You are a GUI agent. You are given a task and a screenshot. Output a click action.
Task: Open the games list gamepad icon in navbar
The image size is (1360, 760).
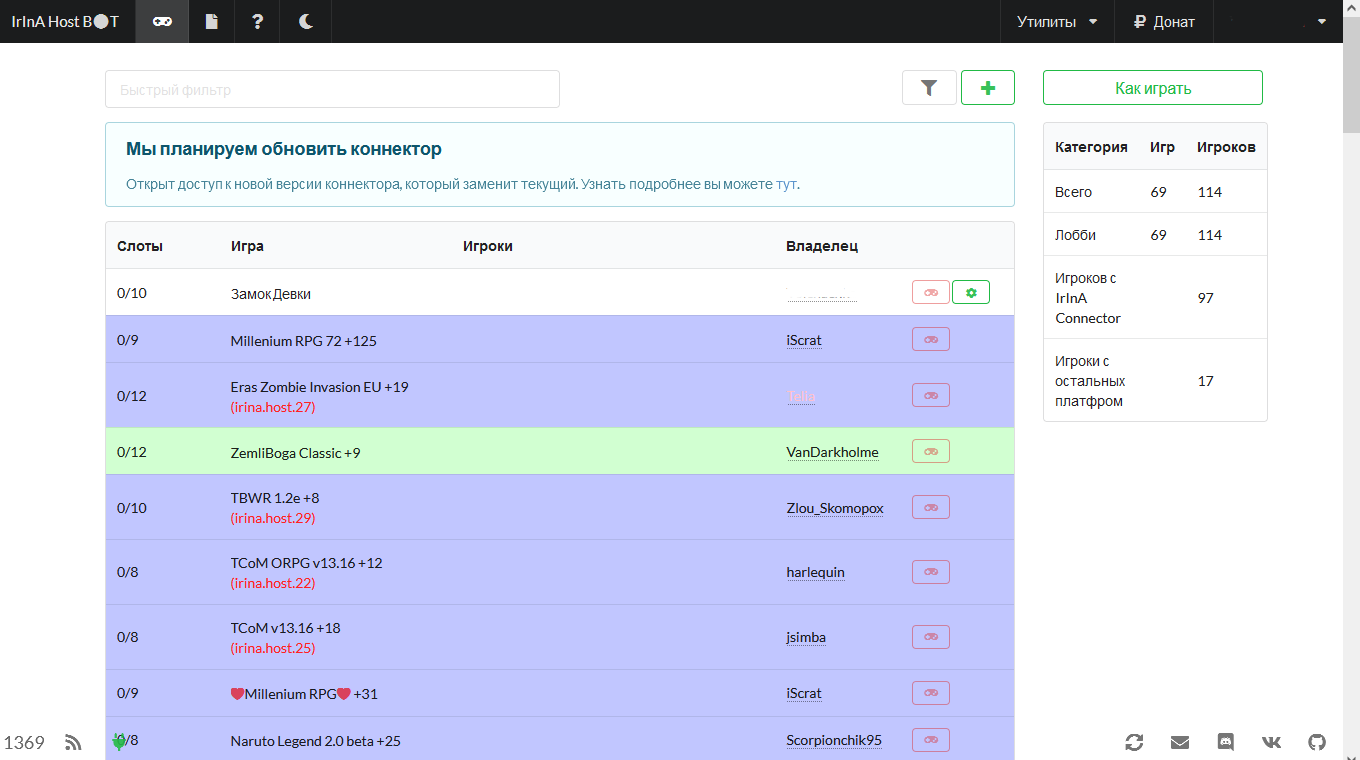point(162,21)
